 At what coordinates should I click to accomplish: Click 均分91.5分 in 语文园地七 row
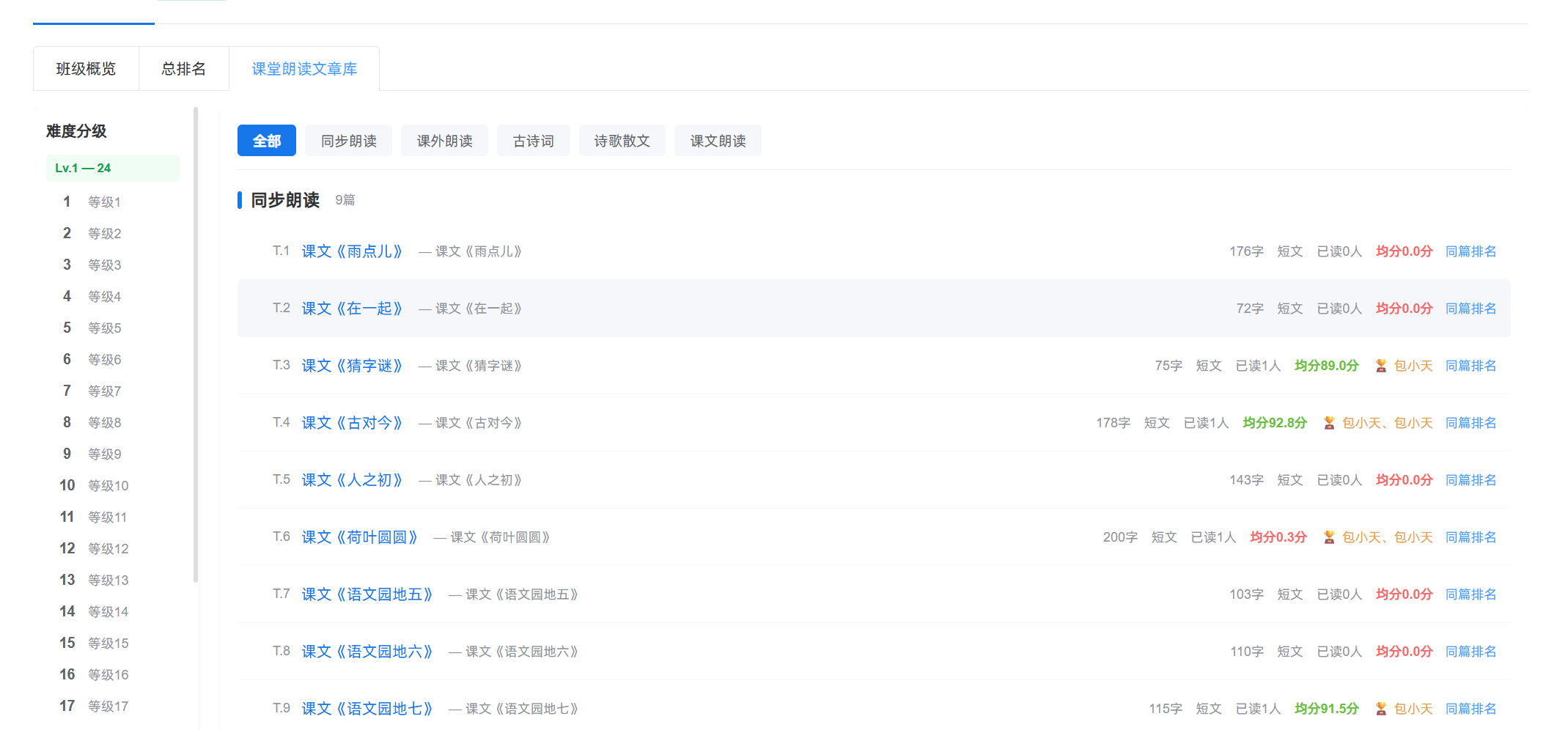[x=1327, y=709]
